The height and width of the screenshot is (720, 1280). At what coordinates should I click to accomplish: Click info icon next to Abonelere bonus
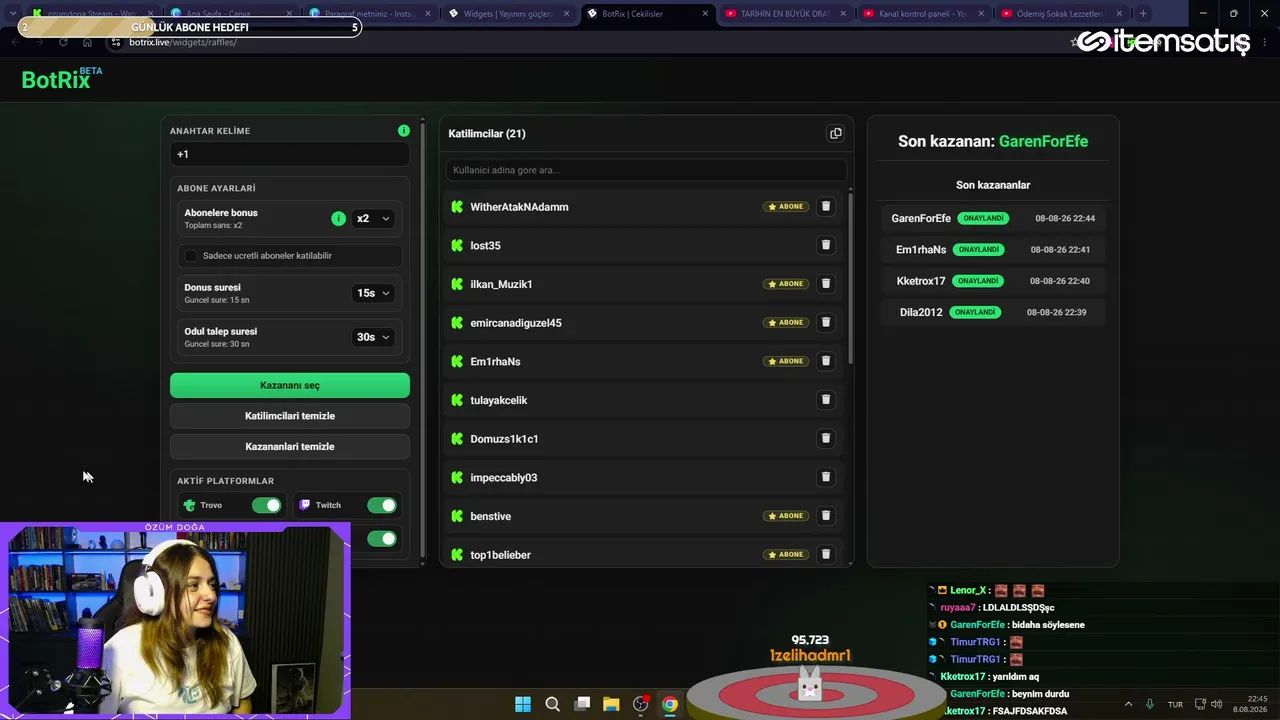(x=338, y=218)
